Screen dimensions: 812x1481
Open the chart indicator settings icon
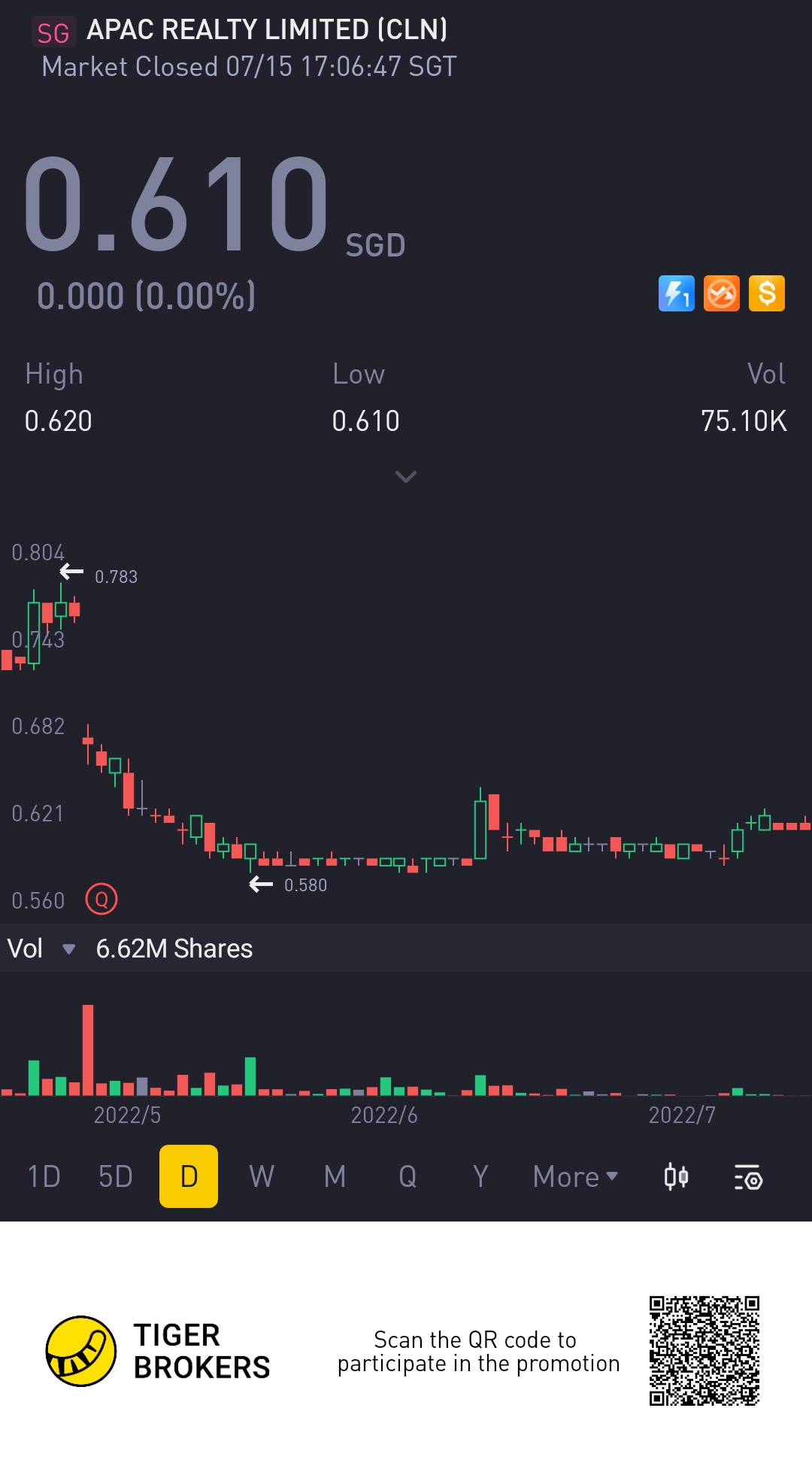pos(748,1176)
